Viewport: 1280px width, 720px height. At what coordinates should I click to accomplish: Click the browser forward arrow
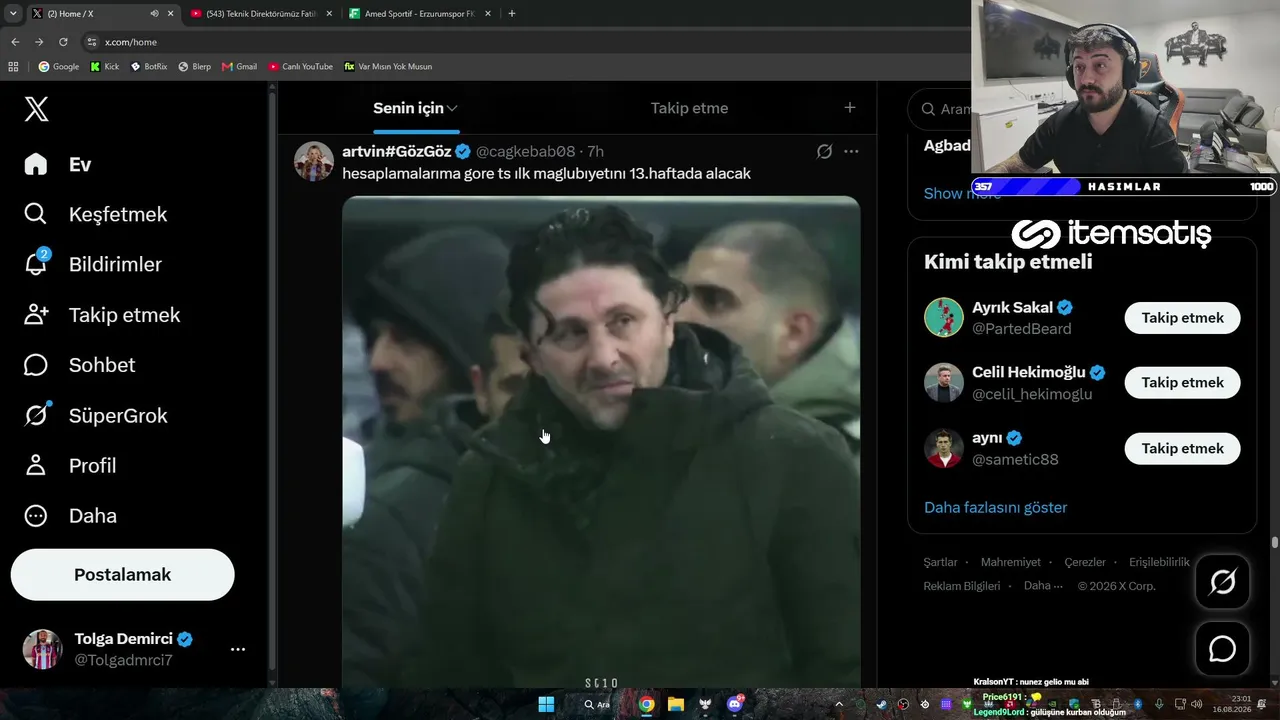tap(39, 42)
